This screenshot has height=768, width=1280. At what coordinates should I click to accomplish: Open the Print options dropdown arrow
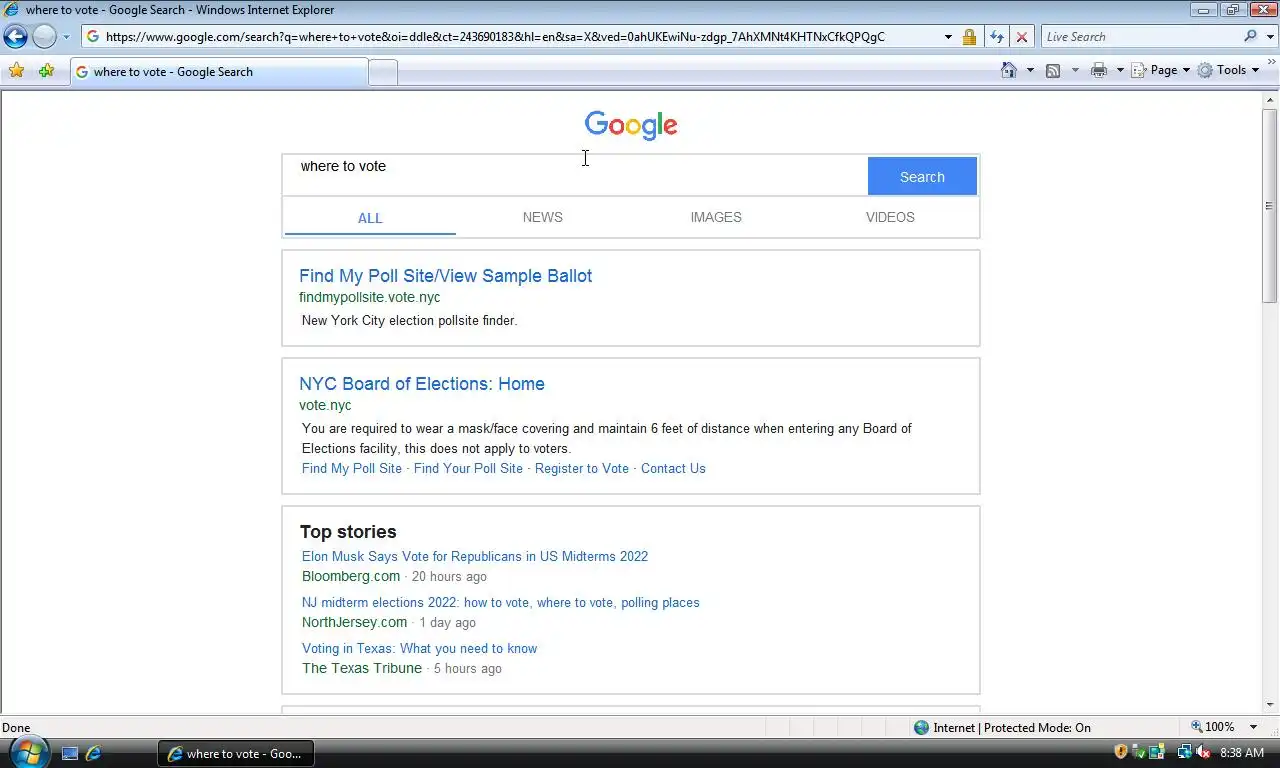tap(1120, 70)
